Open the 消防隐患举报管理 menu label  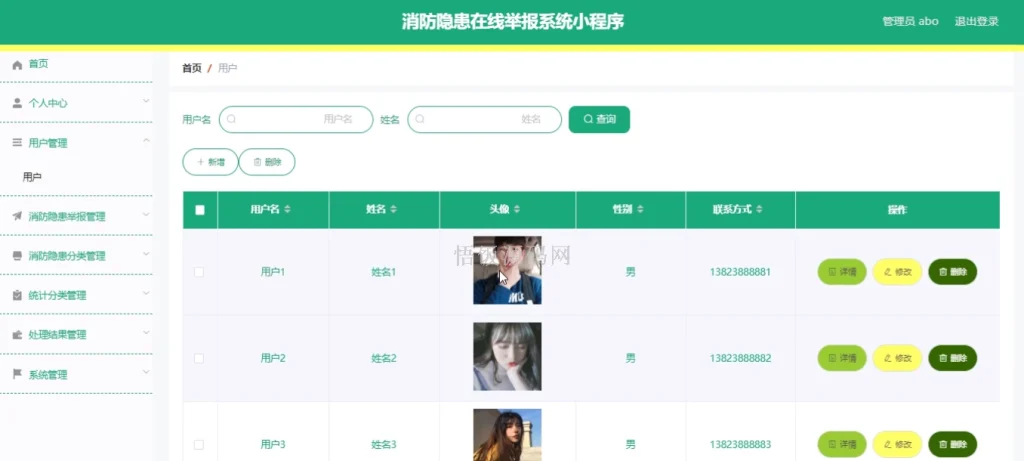point(67,216)
